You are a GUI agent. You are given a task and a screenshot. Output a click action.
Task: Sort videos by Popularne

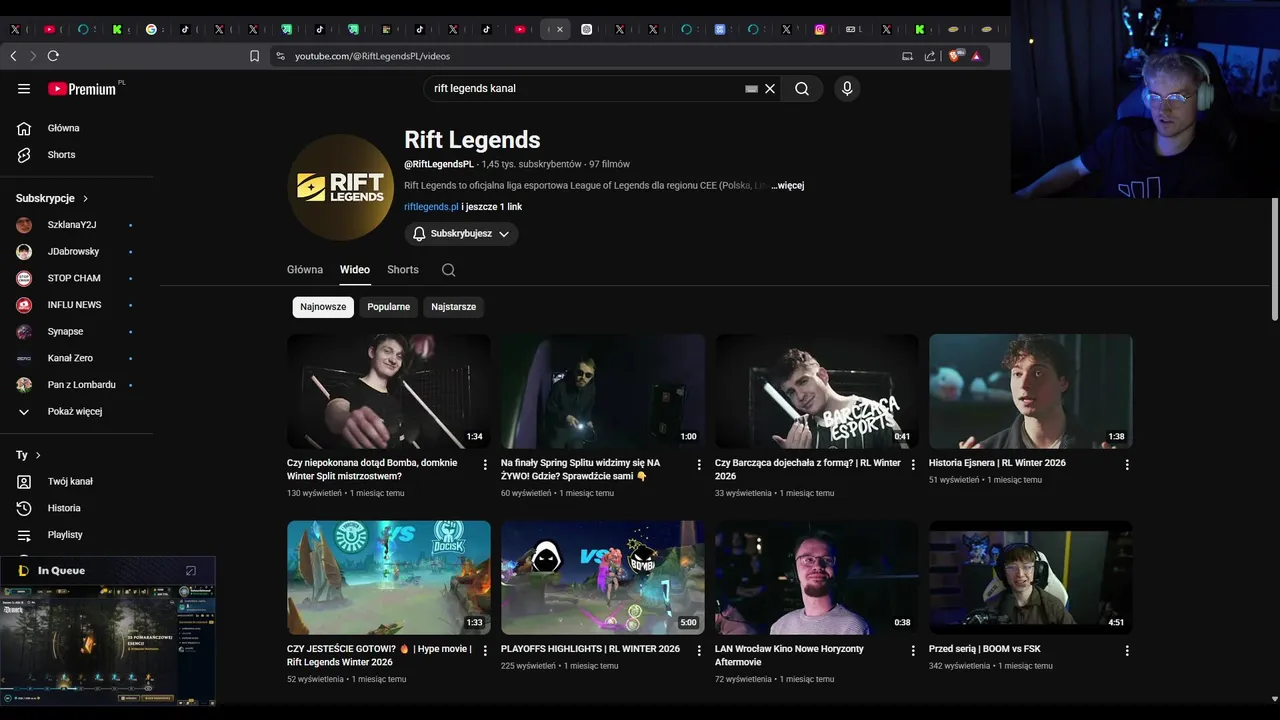(x=388, y=307)
